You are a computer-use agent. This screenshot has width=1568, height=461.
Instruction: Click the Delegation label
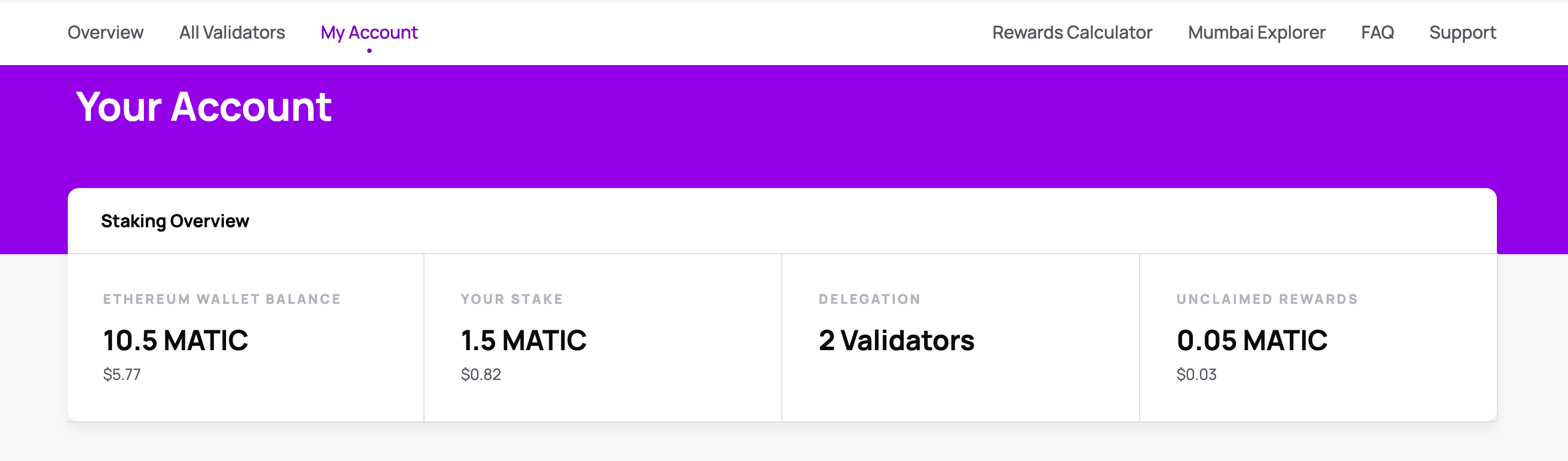point(869,299)
